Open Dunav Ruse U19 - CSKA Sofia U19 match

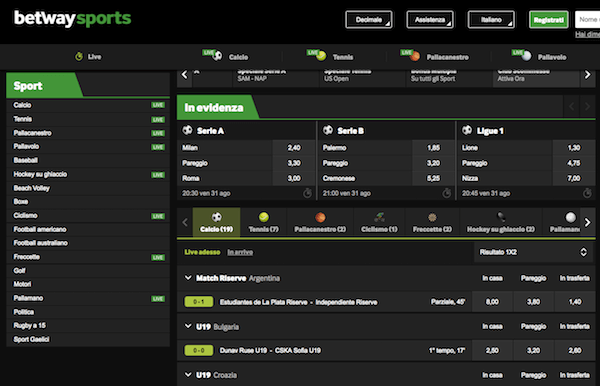point(270,350)
